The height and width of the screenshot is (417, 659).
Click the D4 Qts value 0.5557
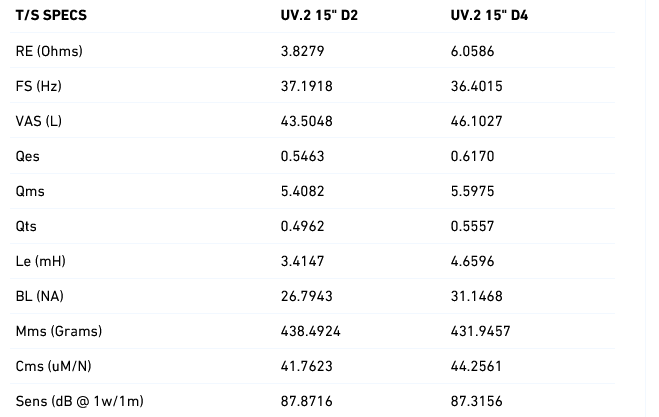click(x=474, y=226)
